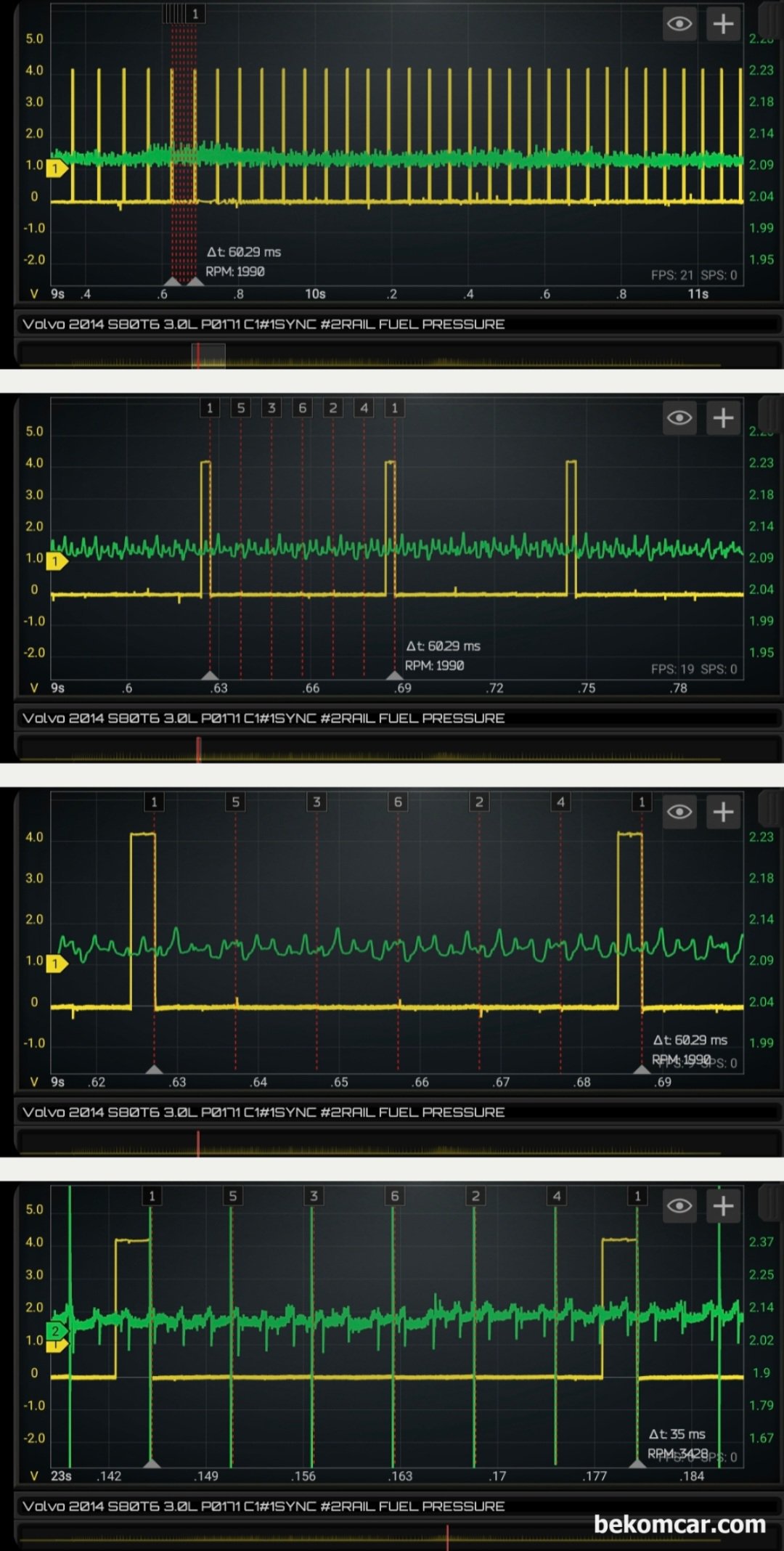The width and height of the screenshot is (784, 1551).
Task: Select cylinder 6 marker in the bottom chart
Action: (395, 1196)
